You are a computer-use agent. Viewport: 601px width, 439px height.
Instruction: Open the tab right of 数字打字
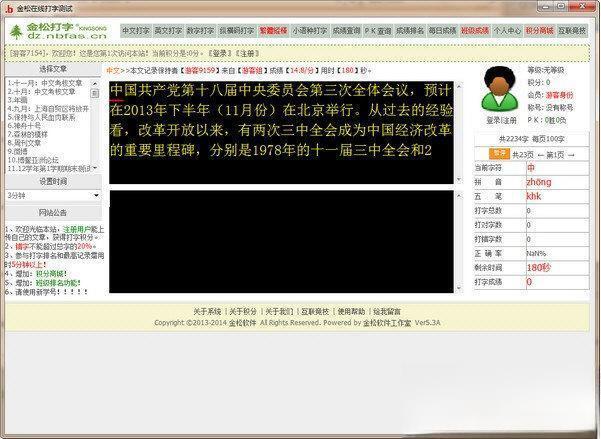click(236, 31)
